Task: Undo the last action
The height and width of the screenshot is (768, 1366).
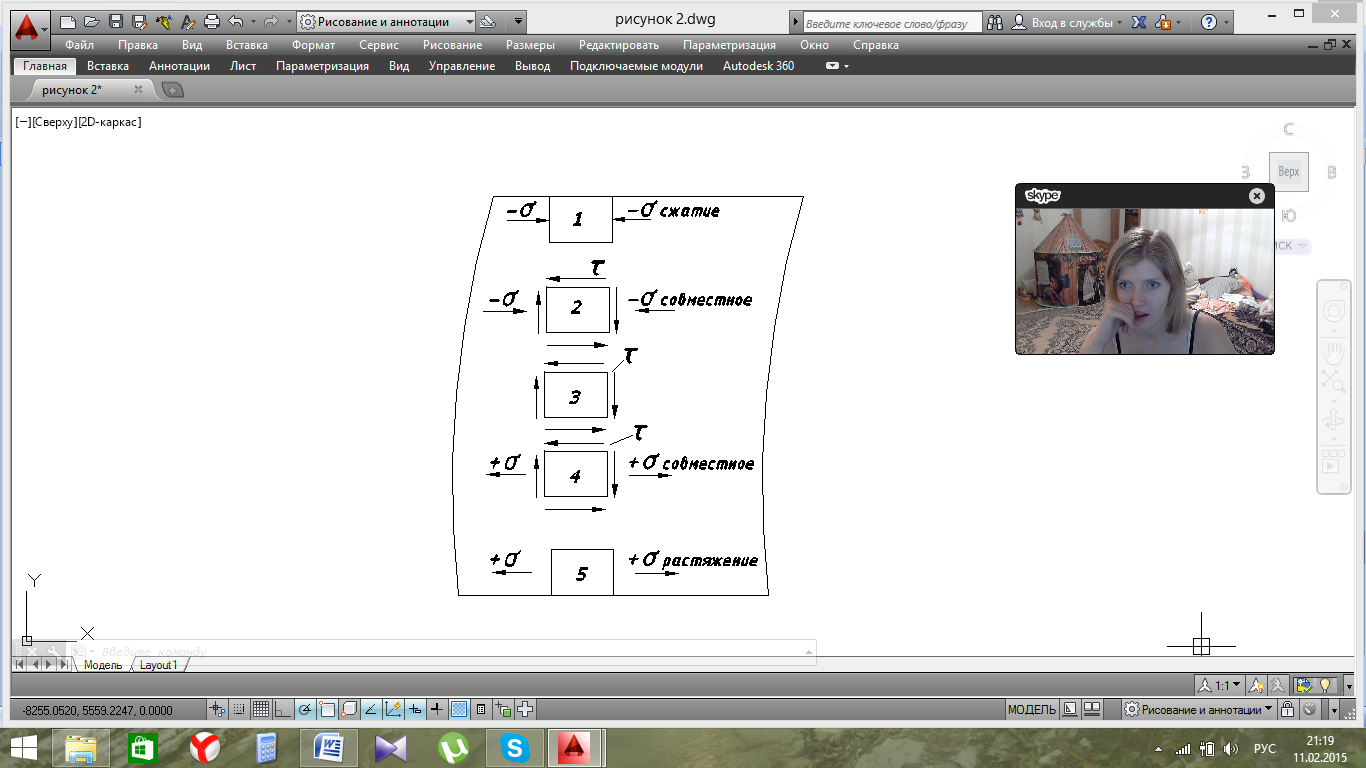Action: point(236,21)
